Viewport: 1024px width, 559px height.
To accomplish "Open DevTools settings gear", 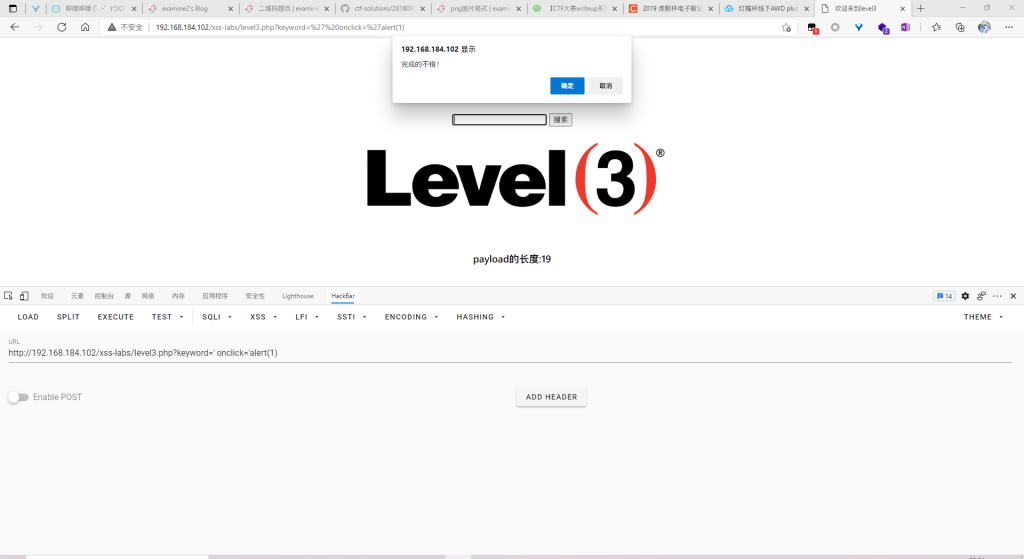I will point(965,296).
